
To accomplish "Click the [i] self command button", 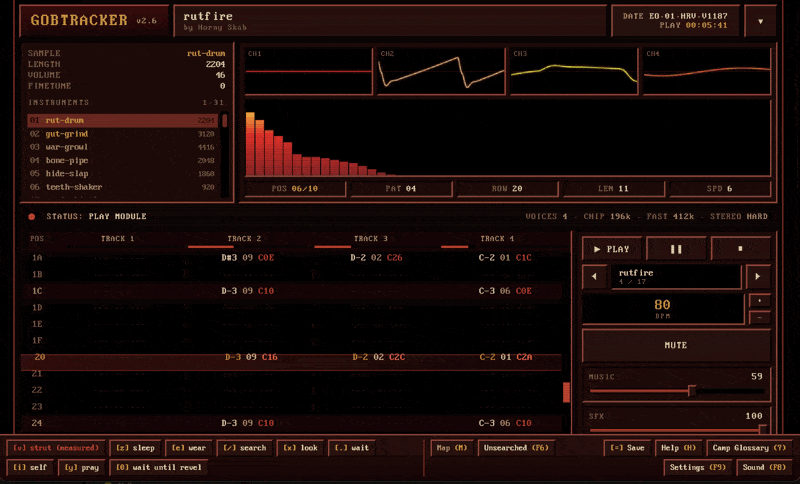I will [31, 467].
